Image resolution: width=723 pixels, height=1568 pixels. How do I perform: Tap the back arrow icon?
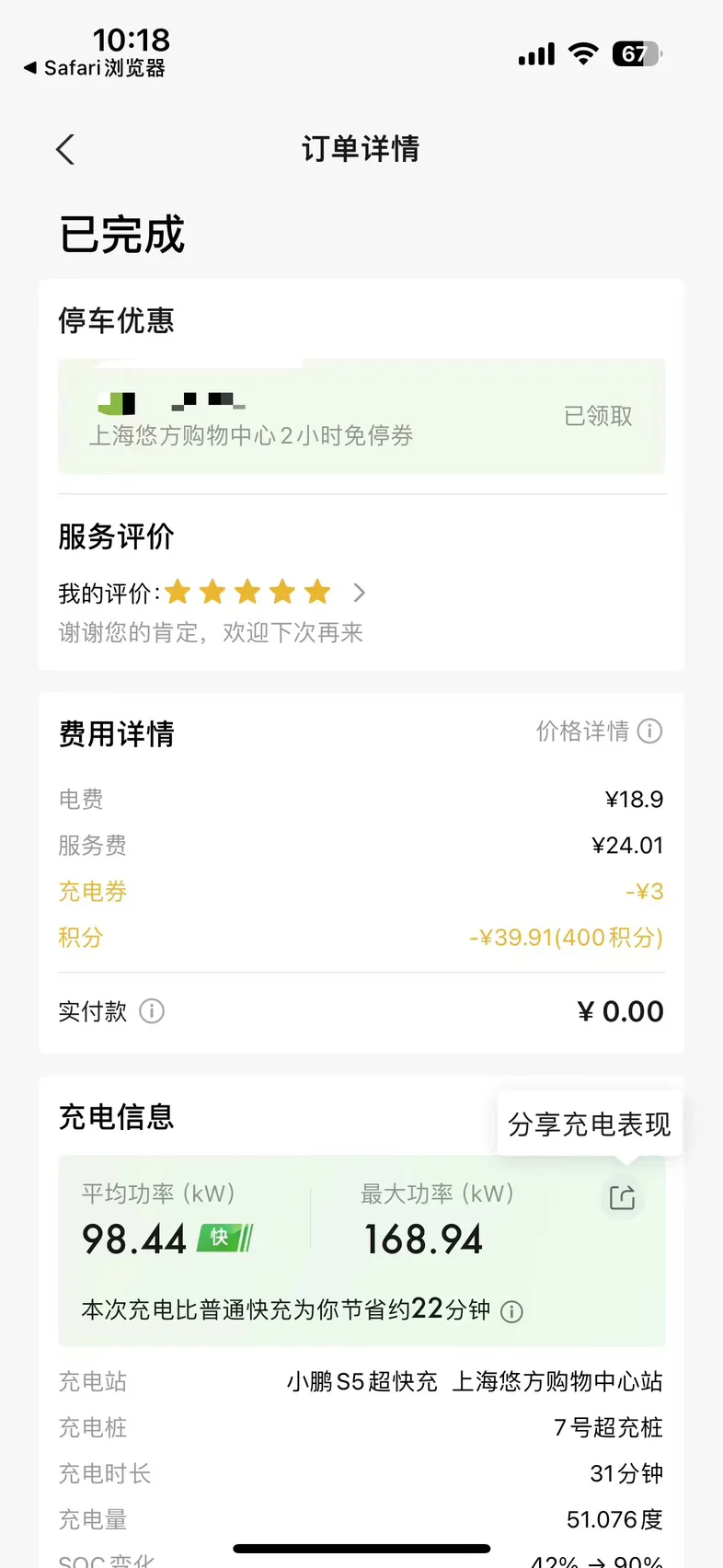click(x=65, y=149)
